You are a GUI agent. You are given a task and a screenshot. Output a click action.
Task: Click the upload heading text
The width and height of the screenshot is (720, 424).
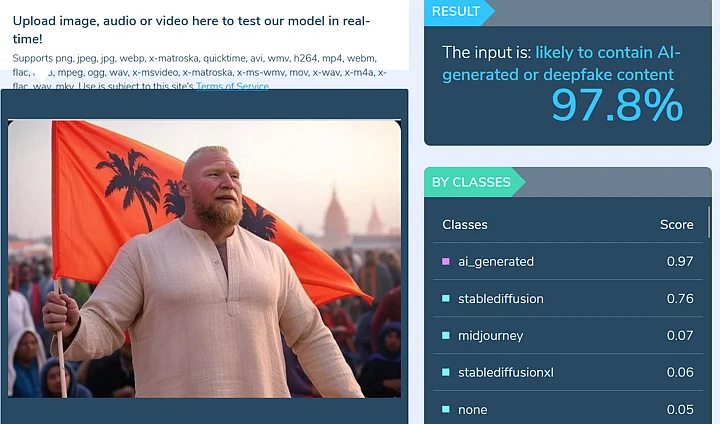point(191,30)
